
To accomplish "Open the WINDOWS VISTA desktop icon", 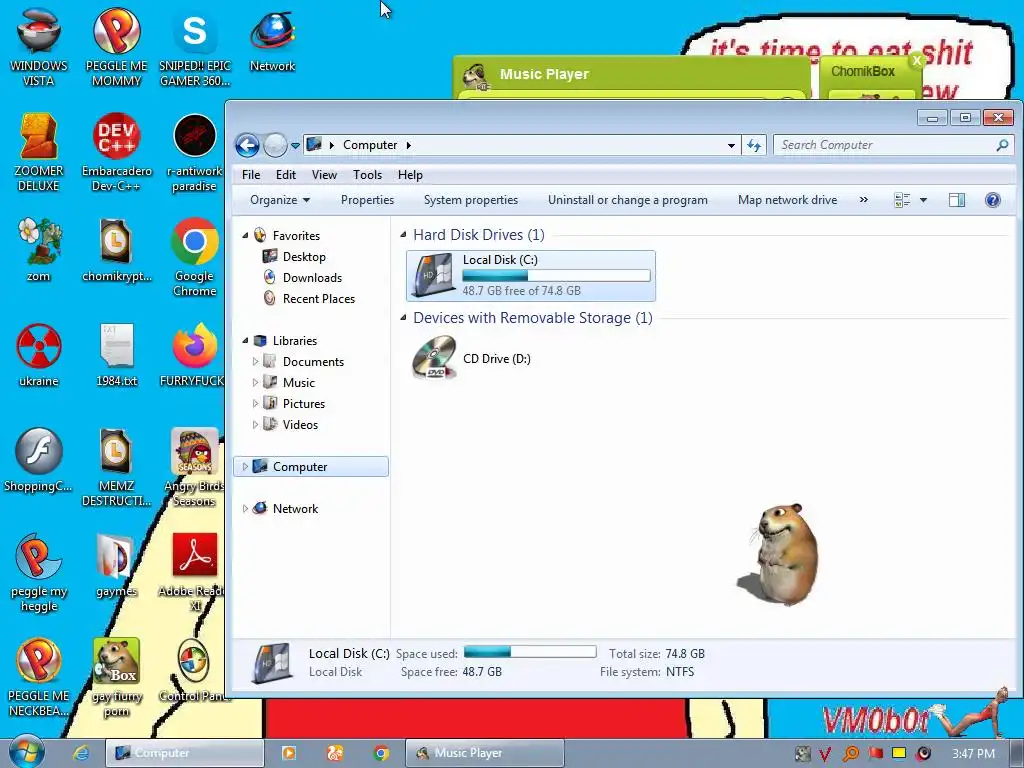I will point(39,47).
